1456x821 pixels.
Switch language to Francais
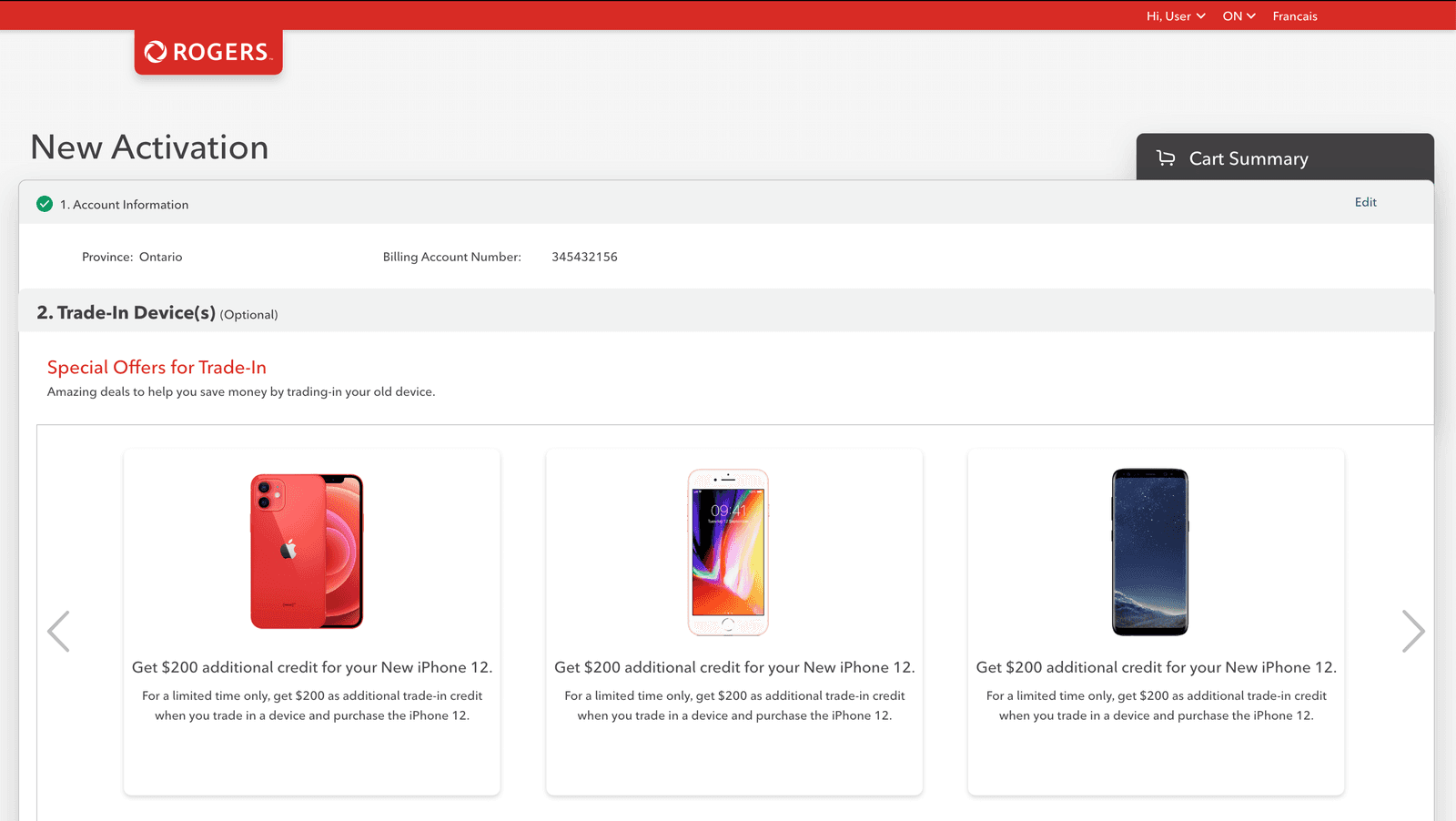pyautogui.click(x=1295, y=16)
